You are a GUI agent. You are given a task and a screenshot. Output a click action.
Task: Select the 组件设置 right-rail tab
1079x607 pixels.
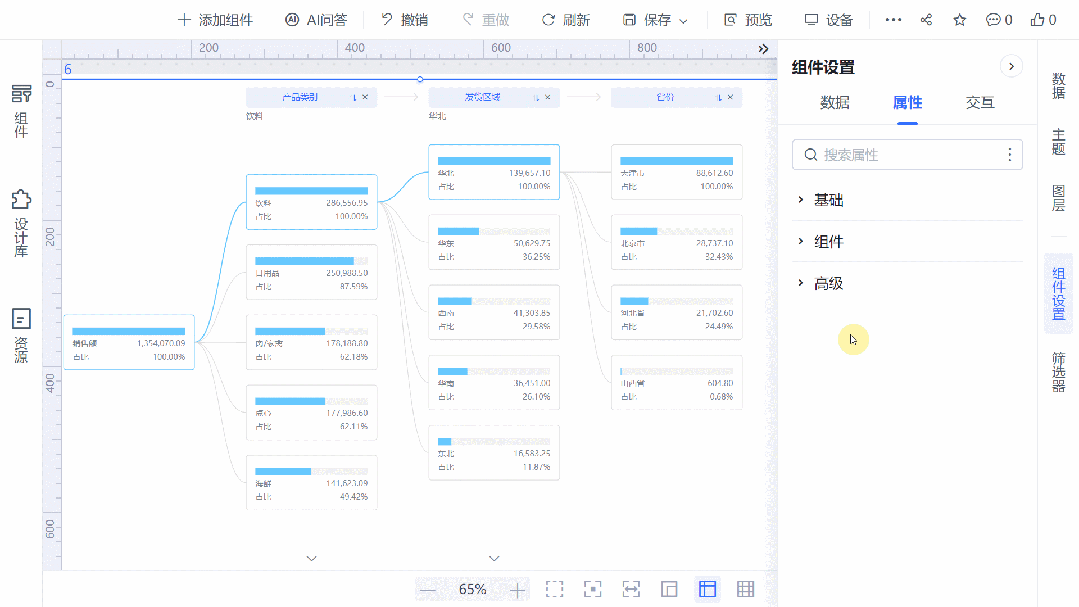click(1058, 294)
